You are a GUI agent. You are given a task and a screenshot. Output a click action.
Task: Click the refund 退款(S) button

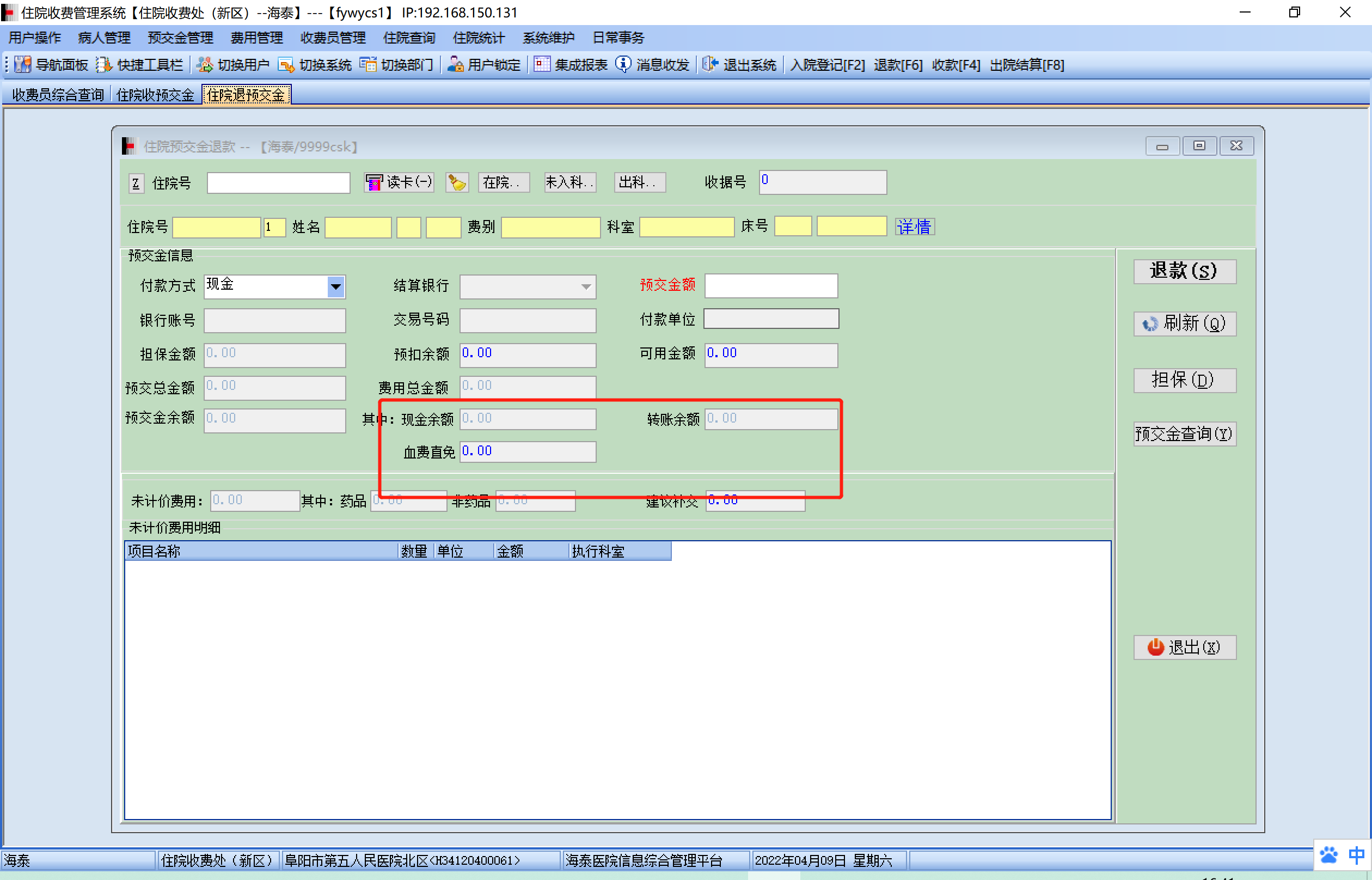click(x=1184, y=271)
